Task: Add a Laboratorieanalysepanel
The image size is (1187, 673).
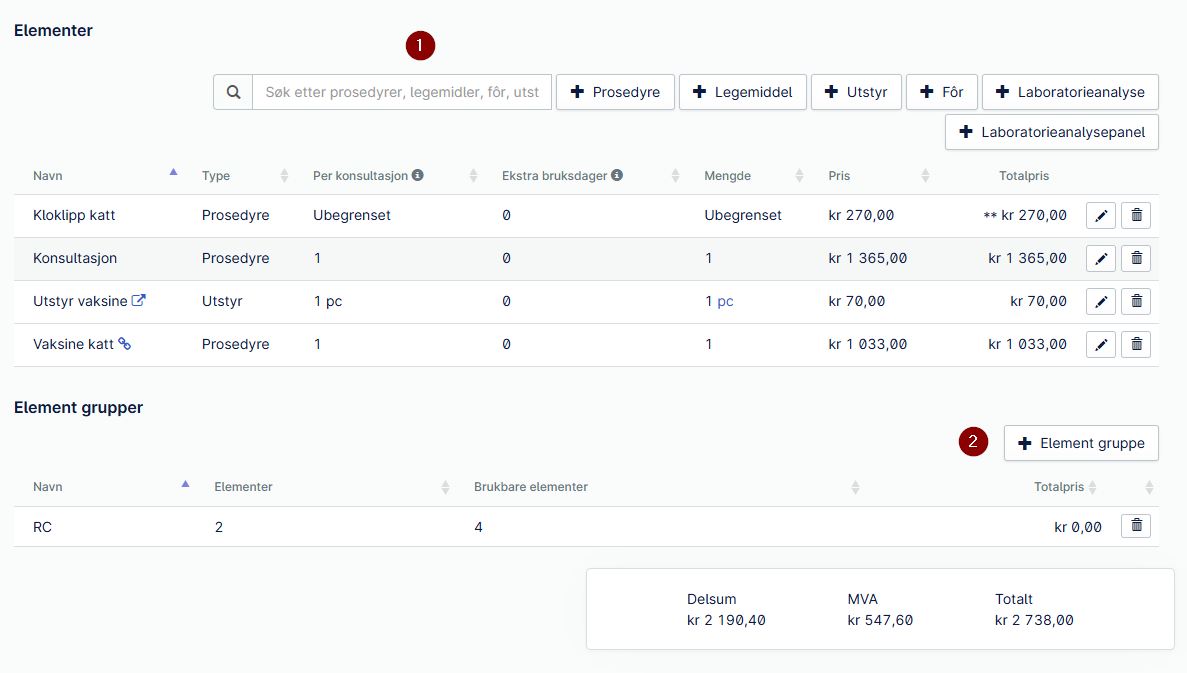Action: [x=1051, y=132]
